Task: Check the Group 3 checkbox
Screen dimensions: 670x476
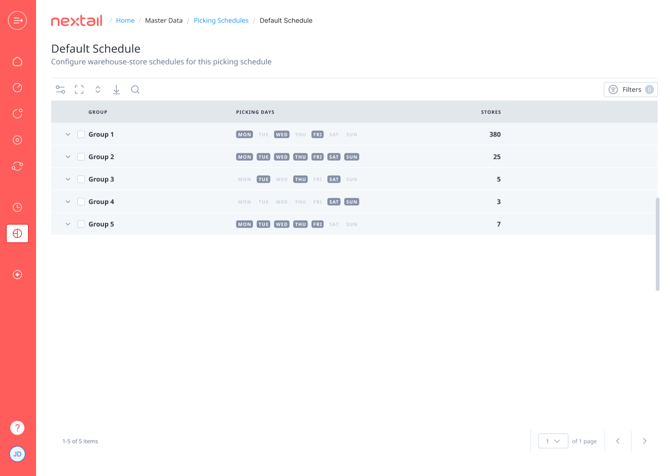Action: pyautogui.click(x=81, y=179)
